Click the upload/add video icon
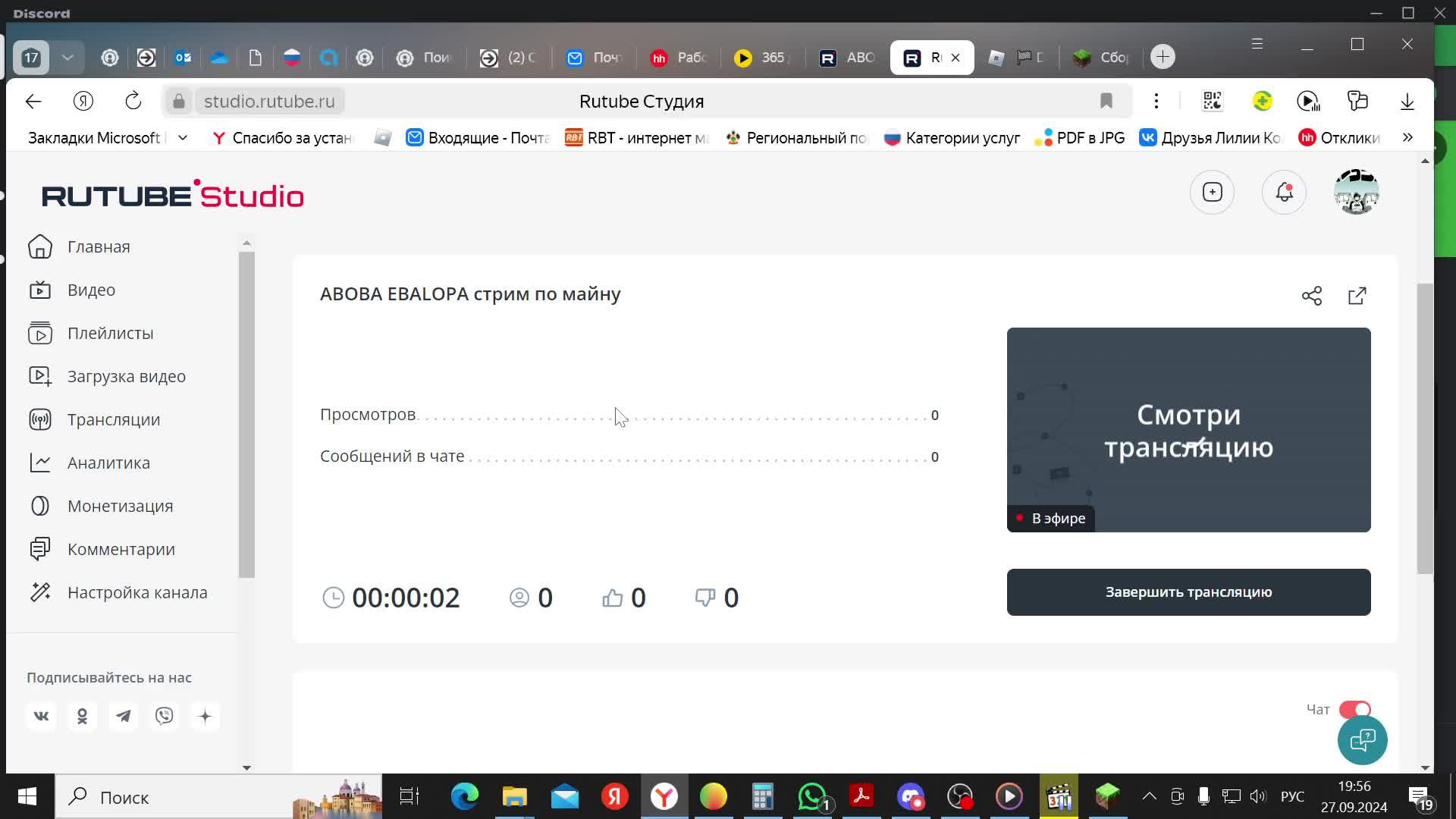The width and height of the screenshot is (1456, 819). (1213, 192)
